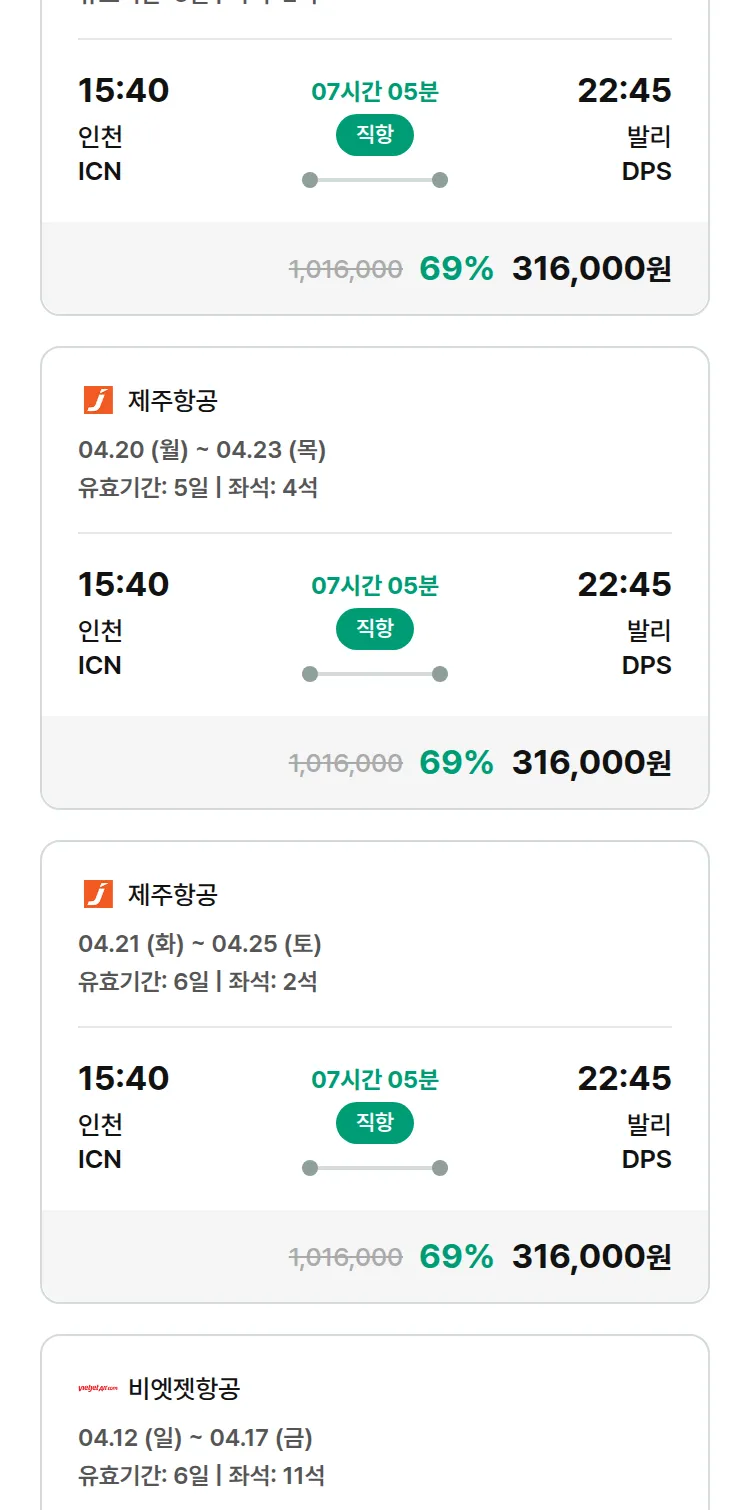Click the Jeju Air logo in the 04.21 flight card
This screenshot has height=1510, width=750.
[98, 894]
